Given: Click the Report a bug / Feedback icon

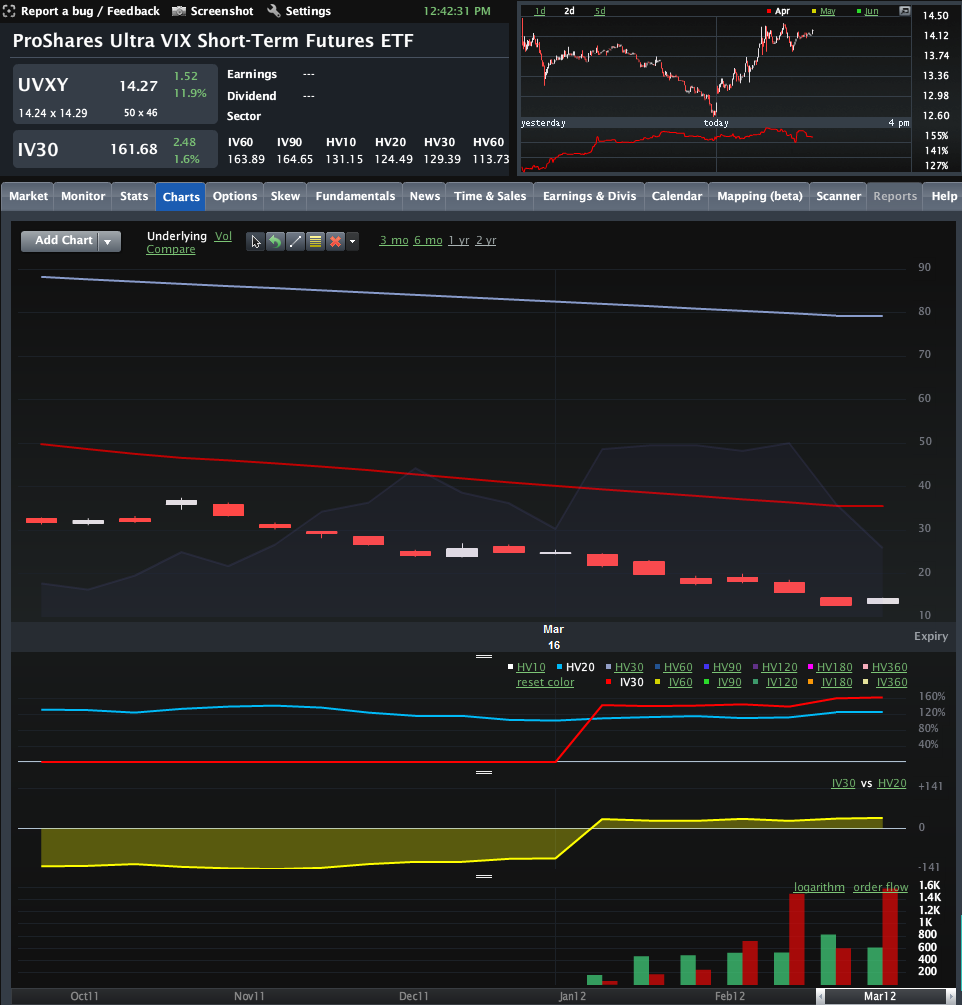Looking at the screenshot, I should 9,11.
